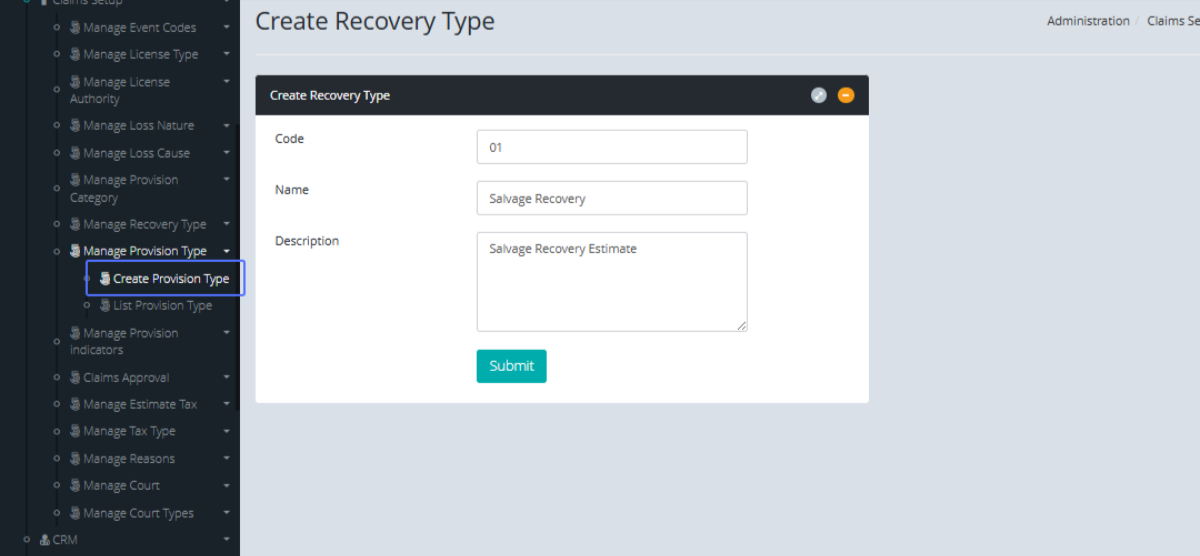Screen dimensions: 1200x556
Task: Click the Code input field
Action: pos(611,147)
